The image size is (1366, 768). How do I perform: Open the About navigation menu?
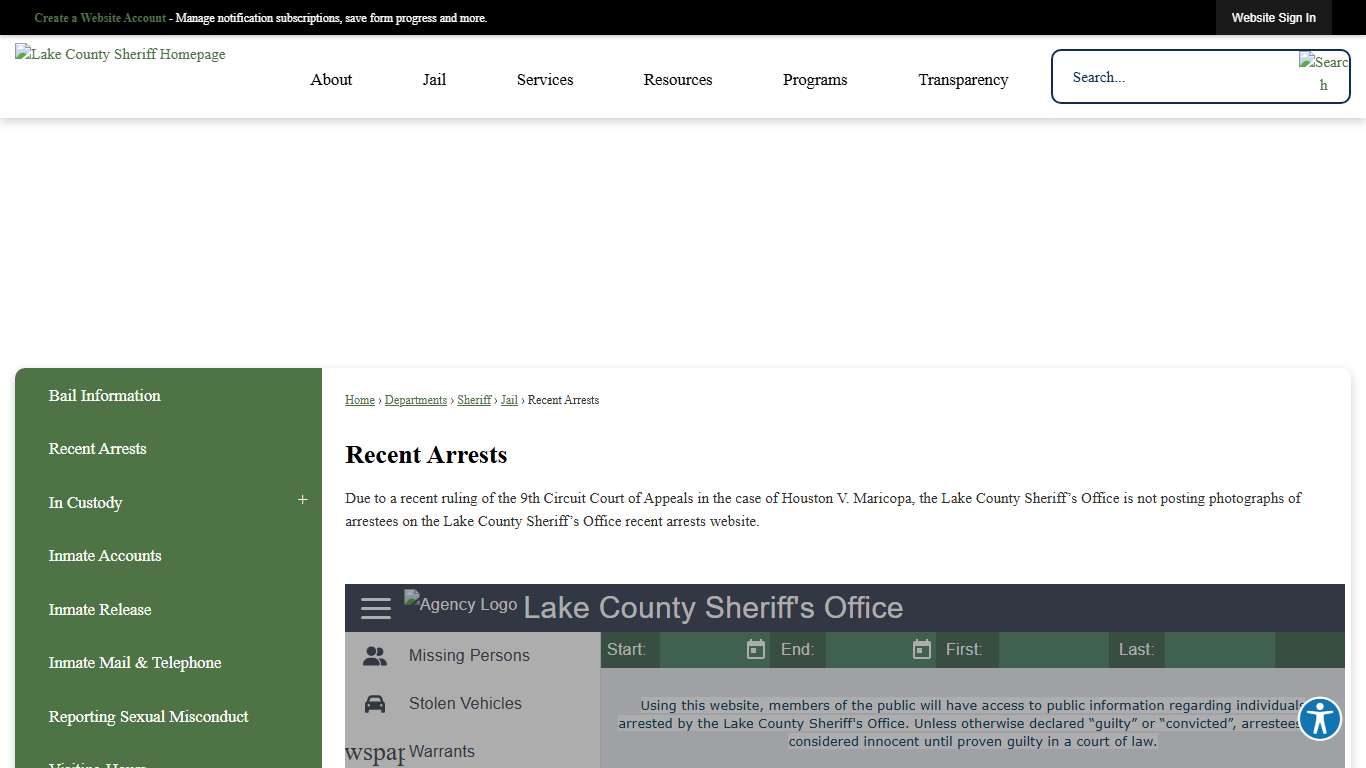[331, 79]
